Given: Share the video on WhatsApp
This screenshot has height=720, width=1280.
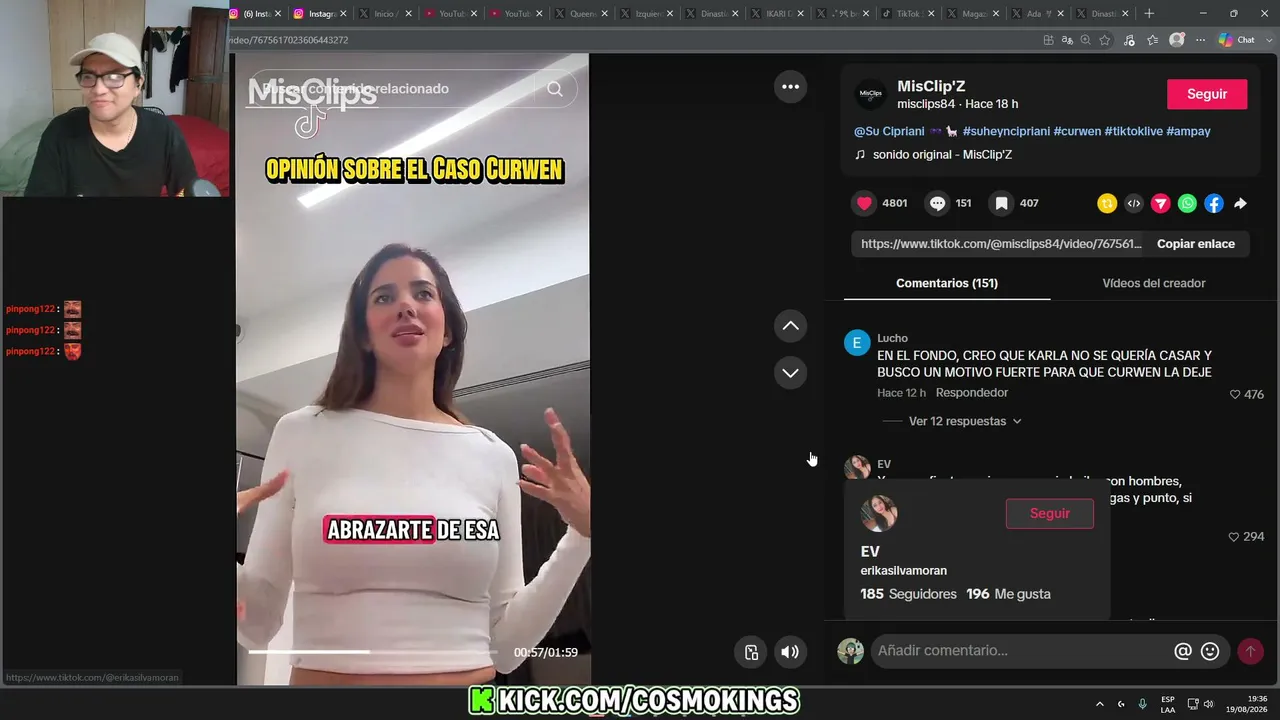Looking at the screenshot, I should pyautogui.click(x=1187, y=203).
